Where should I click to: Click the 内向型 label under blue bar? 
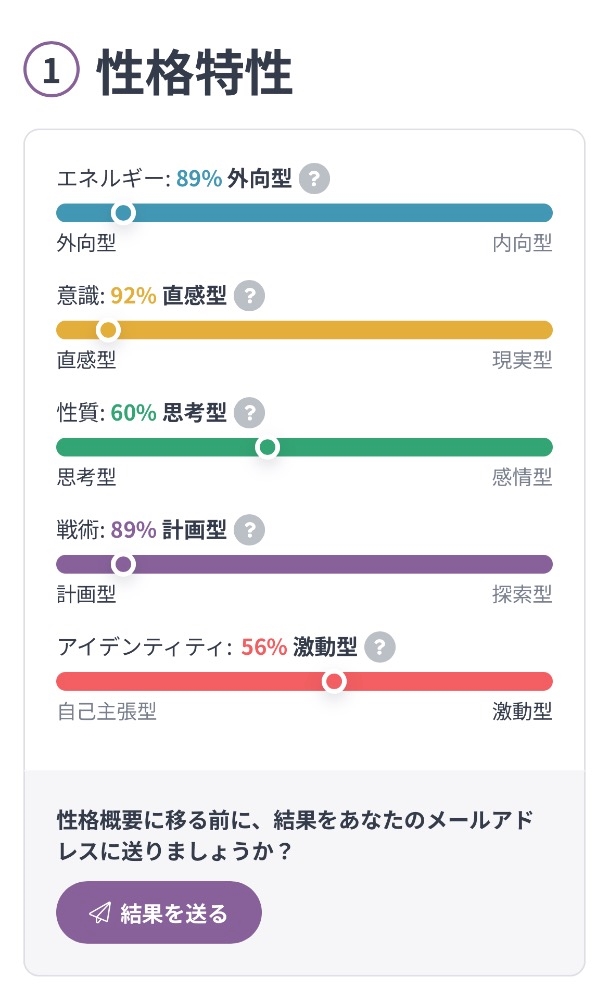[522, 243]
